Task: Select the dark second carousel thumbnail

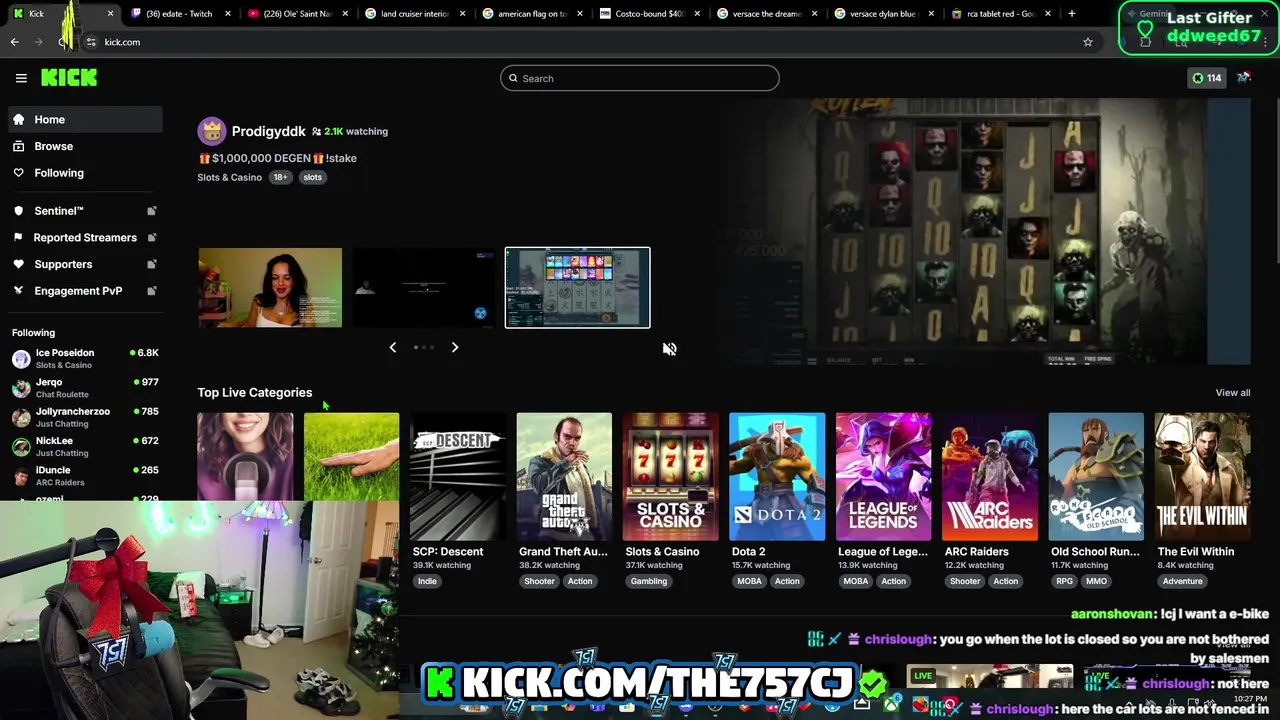Action: 424,288
